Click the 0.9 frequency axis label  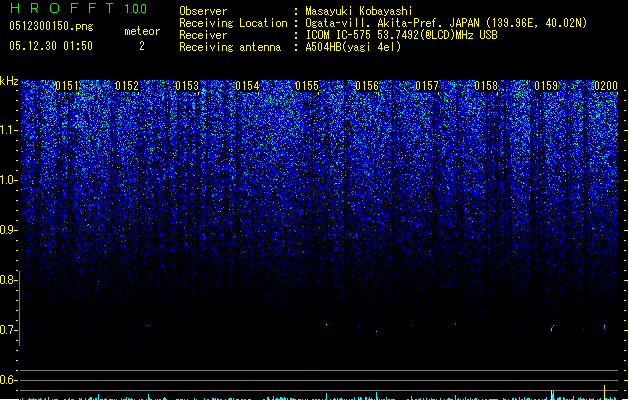(8, 230)
